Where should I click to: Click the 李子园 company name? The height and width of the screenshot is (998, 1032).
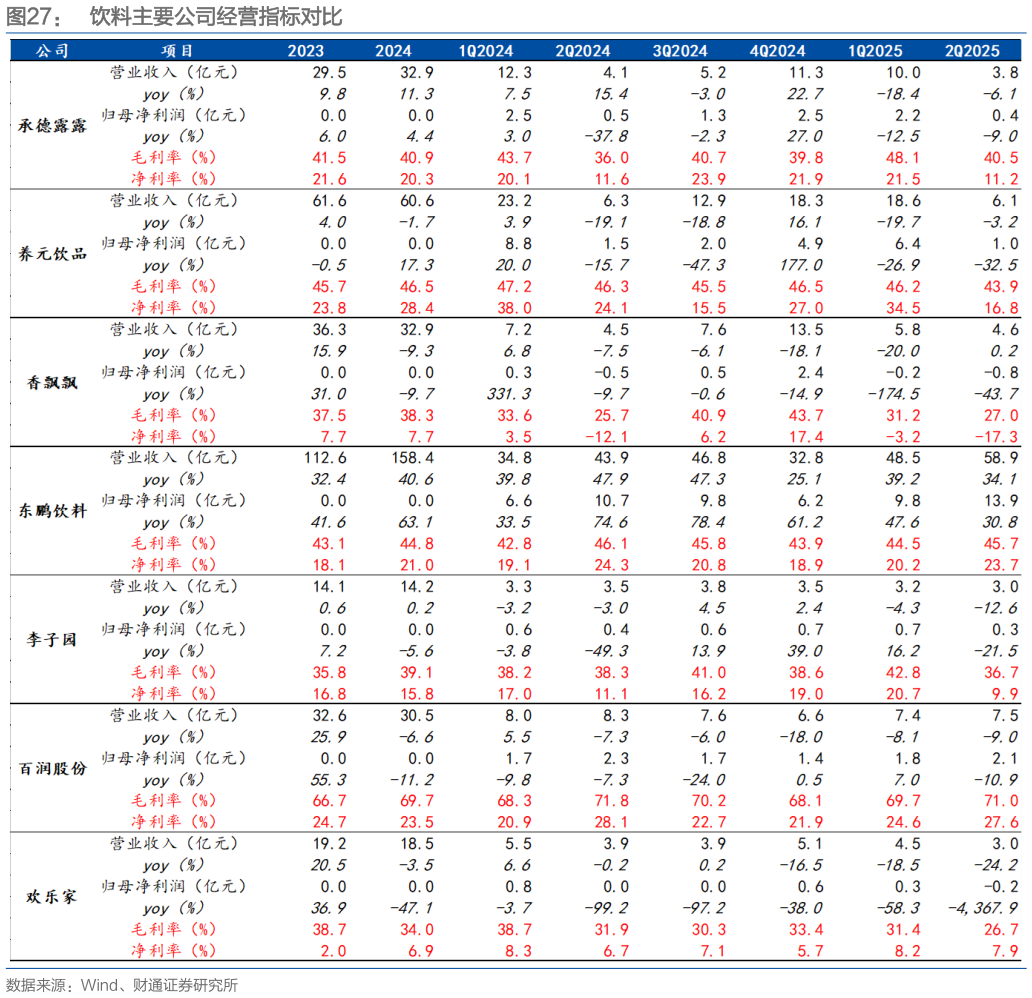coord(53,639)
